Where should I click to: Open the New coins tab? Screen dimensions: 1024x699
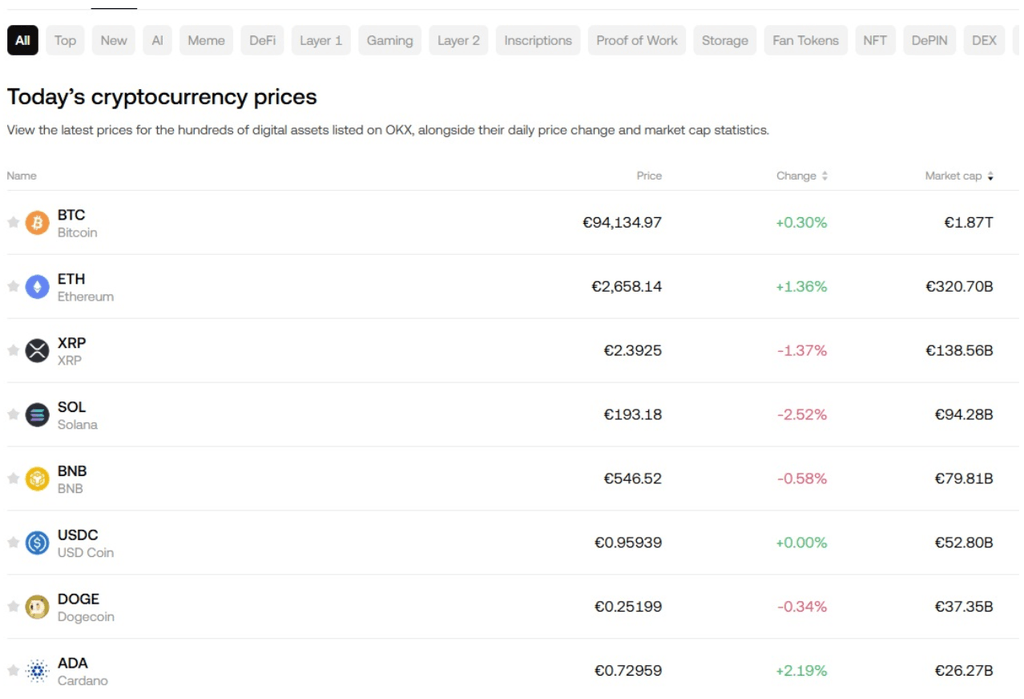pyautogui.click(x=113, y=40)
